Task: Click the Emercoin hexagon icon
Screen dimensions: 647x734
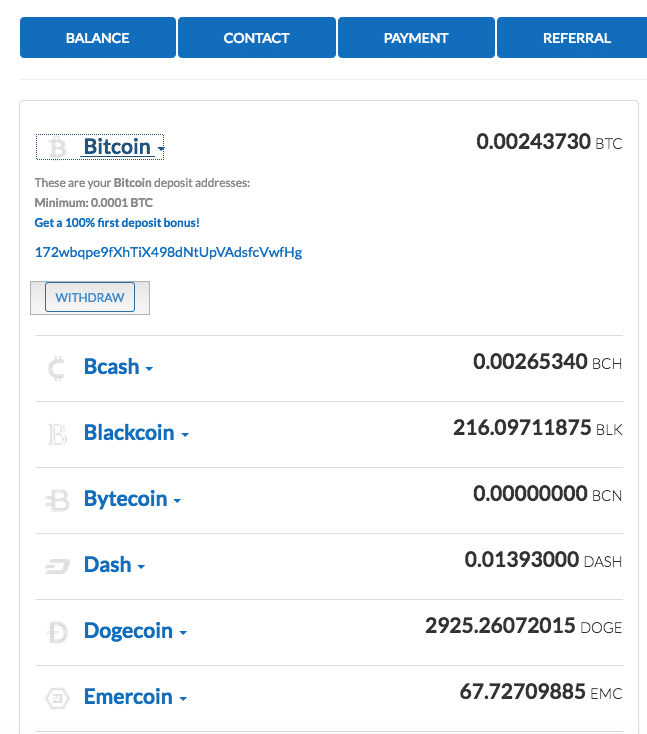Action: [57, 698]
